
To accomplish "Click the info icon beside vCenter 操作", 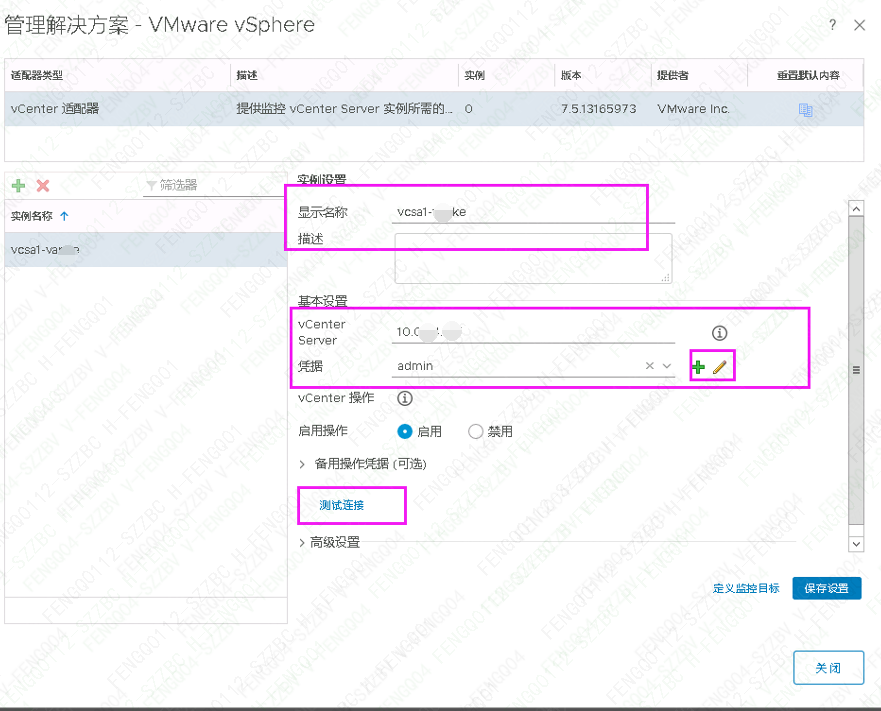I will (x=404, y=398).
